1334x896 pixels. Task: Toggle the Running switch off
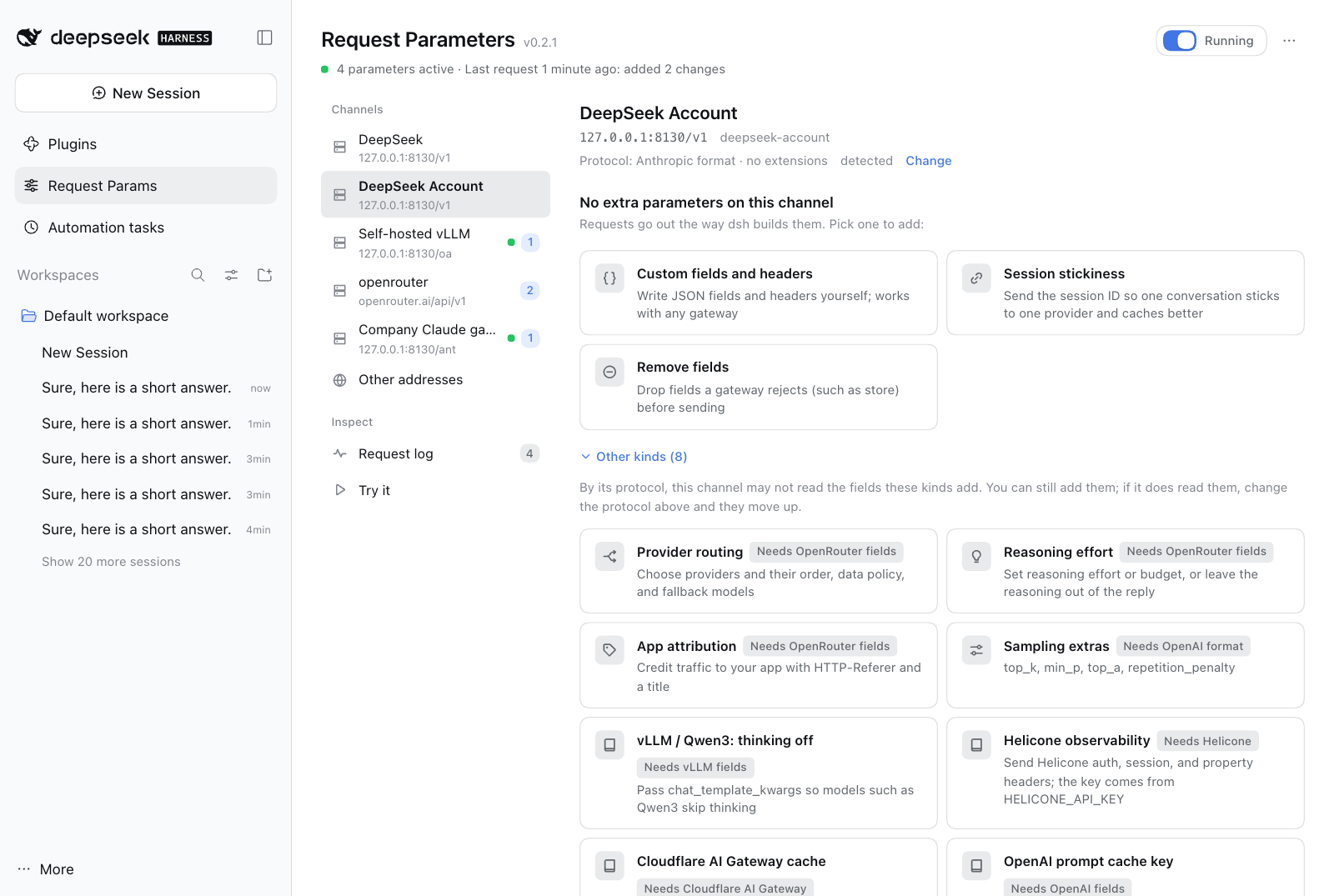1180,41
